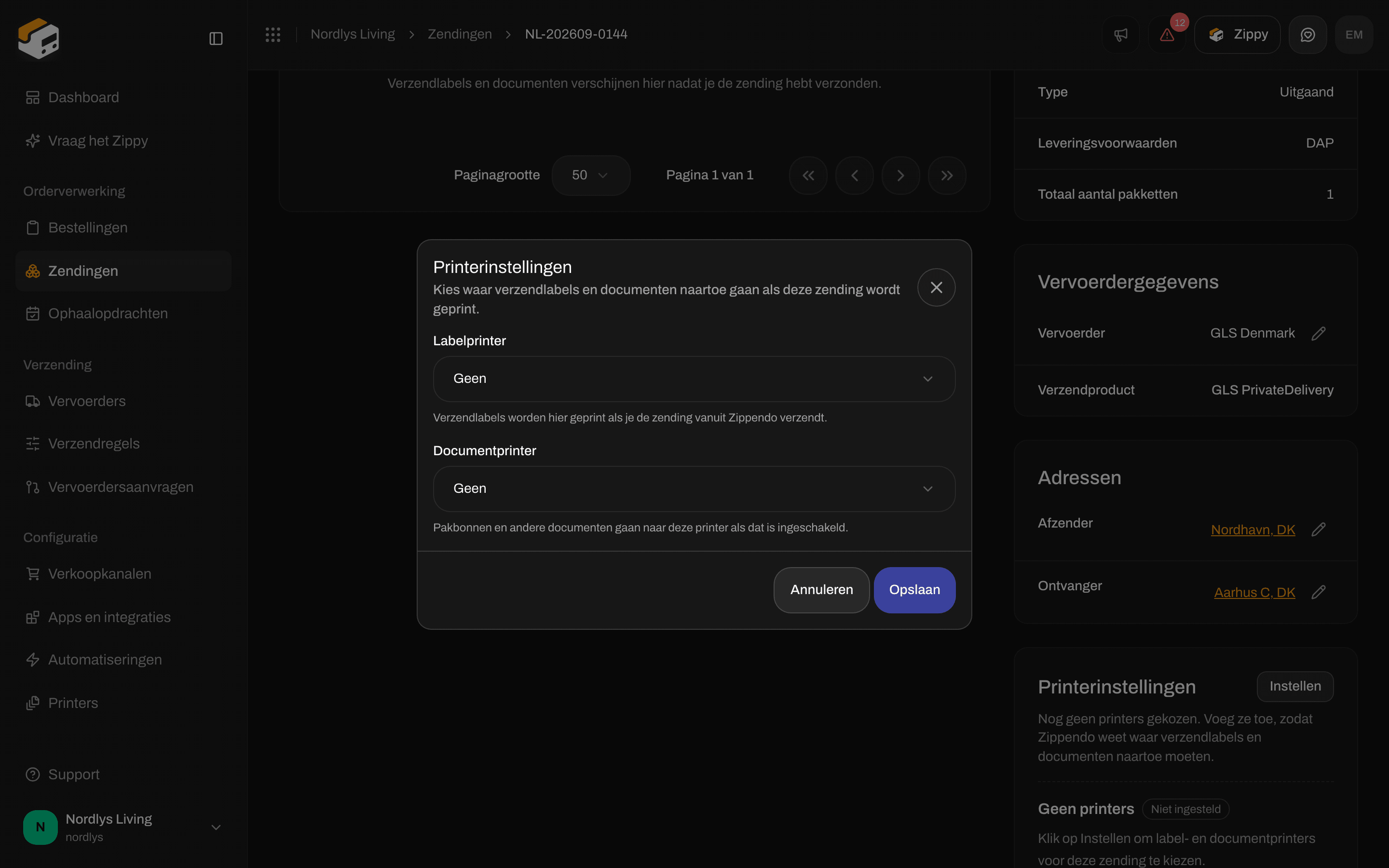Follow the Aarhus C, DK link
Screen dimensions: 1389x868
[1254, 593]
